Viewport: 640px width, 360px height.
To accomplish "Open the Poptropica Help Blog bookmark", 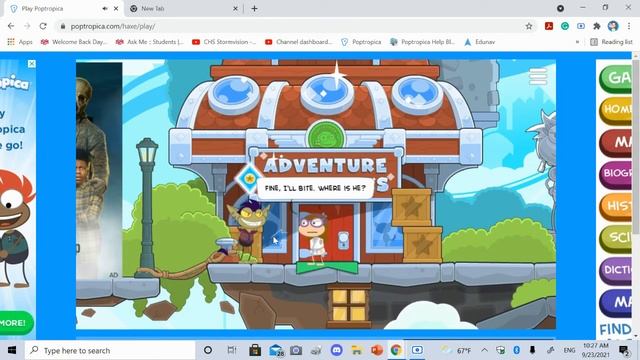I will 422,42.
